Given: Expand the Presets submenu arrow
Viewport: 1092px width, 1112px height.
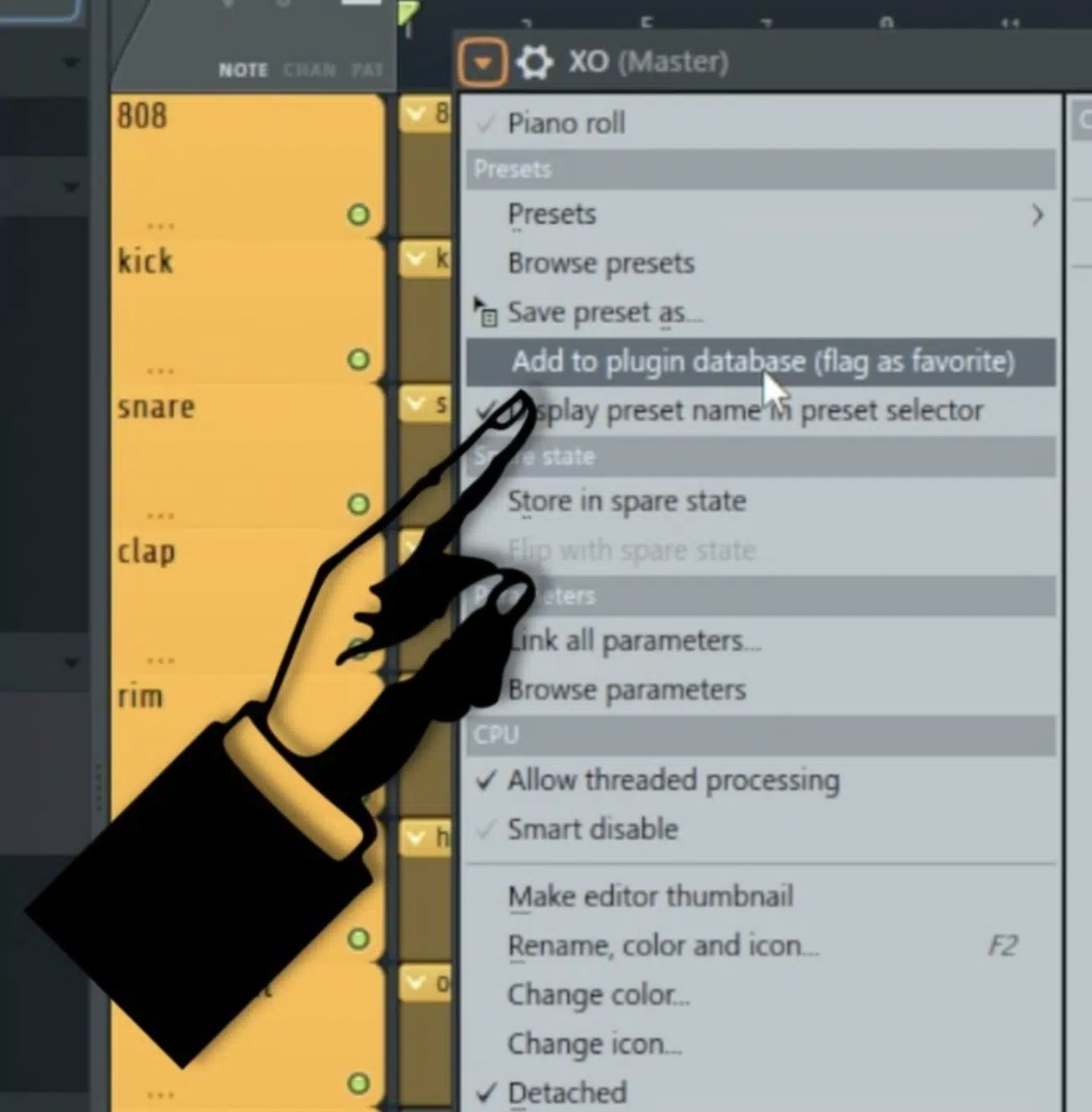Looking at the screenshot, I should tap(1037, 216).
